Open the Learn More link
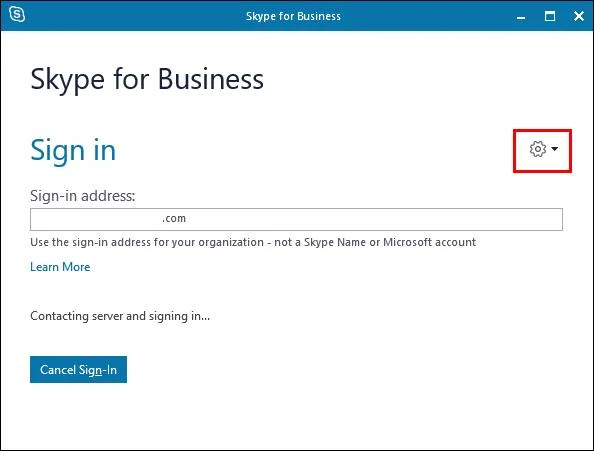Viewport: 594px width, 451px height. 60,267
